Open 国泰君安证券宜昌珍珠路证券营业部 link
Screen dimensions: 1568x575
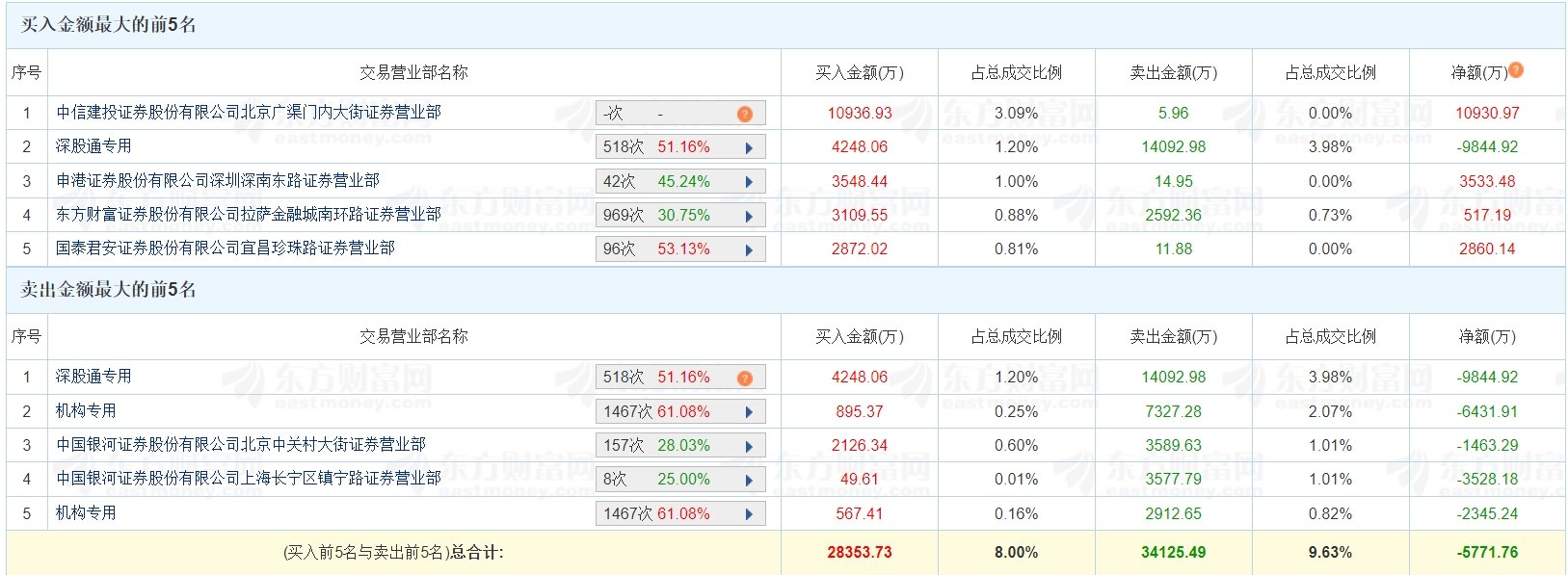point(226,248)
